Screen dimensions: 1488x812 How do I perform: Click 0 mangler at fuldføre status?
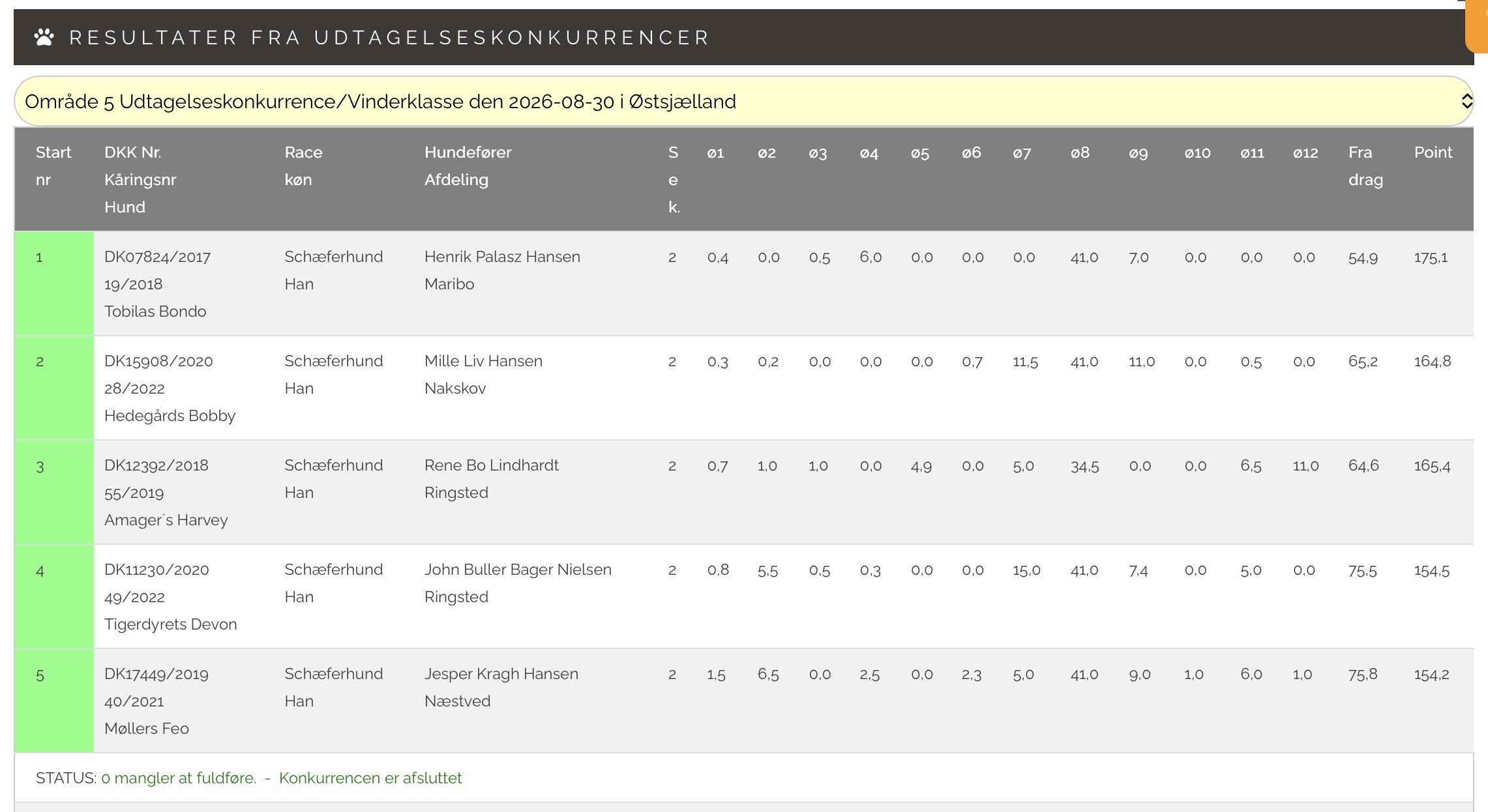[179, 778]
